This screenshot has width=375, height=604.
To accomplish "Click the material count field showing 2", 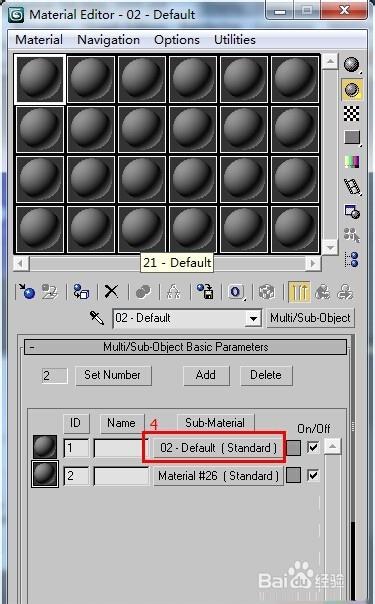I will click(x=54, y=376).
